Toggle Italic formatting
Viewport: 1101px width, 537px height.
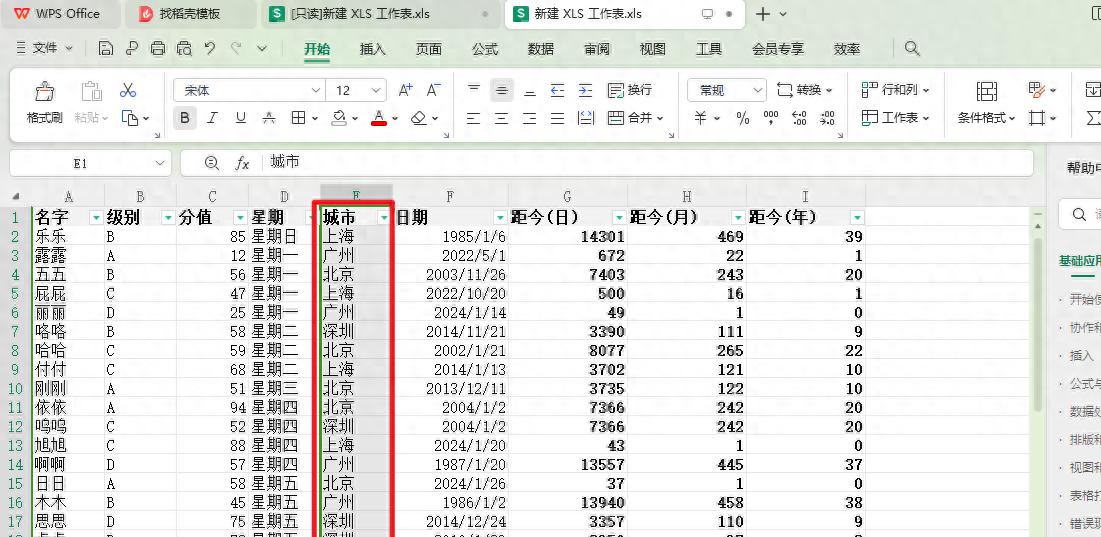point(212,118)
